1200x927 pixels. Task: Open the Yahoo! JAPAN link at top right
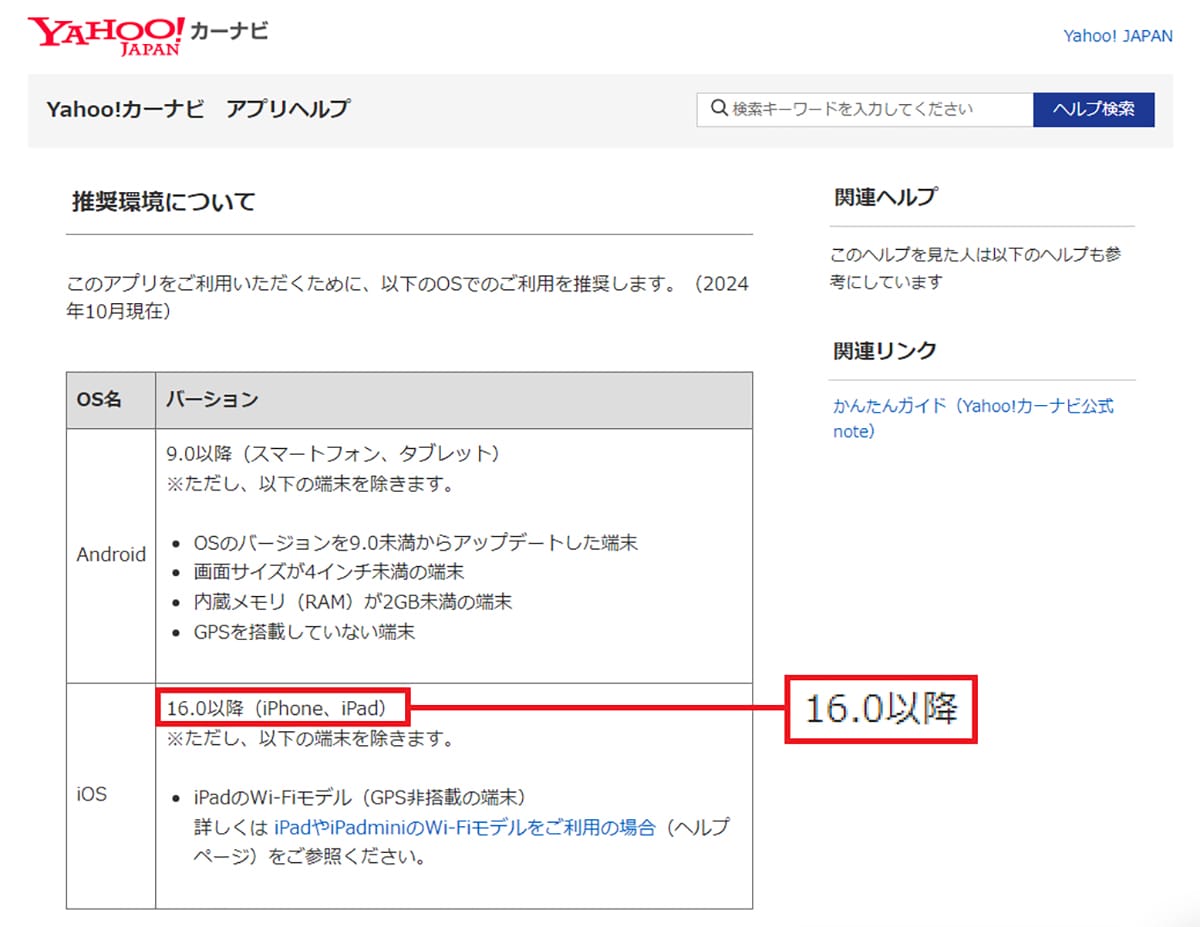pos(1117,36)
